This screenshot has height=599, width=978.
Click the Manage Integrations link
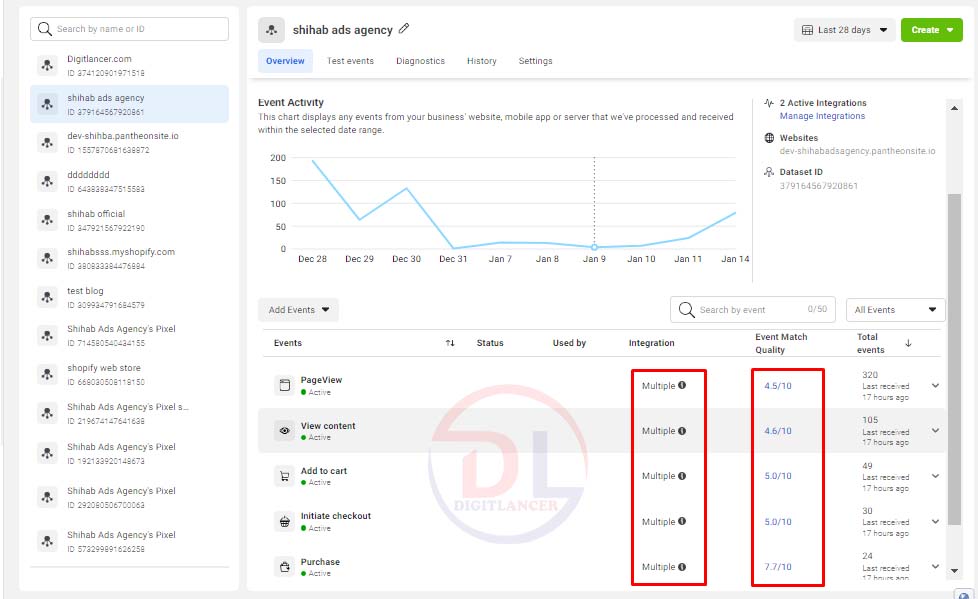click(x=822, y=116)
